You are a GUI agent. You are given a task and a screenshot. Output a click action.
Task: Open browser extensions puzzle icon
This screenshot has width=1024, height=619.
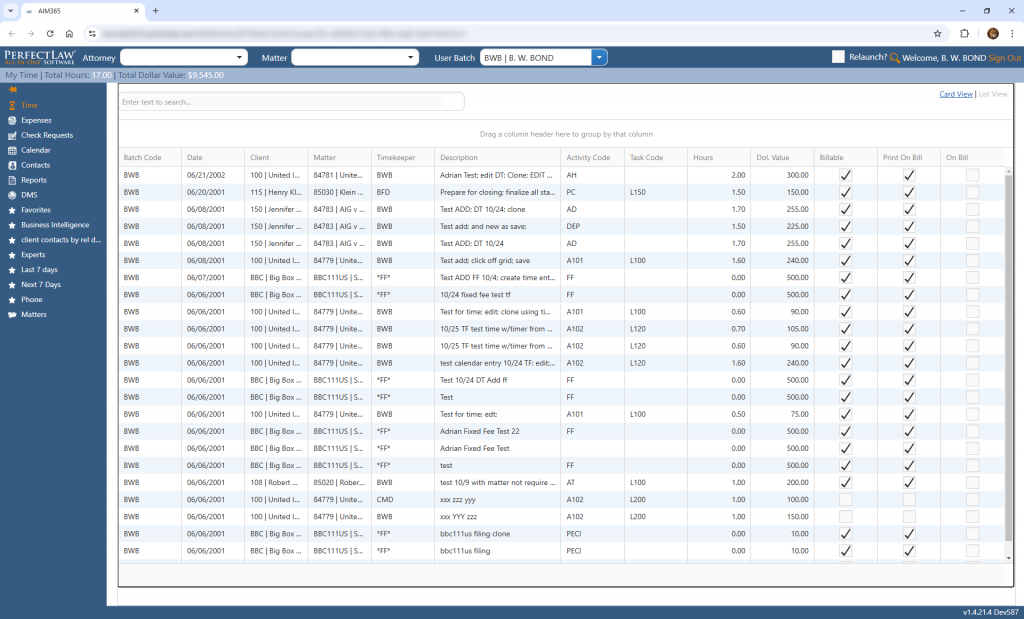pyautogui.click(x=964, y=33)
